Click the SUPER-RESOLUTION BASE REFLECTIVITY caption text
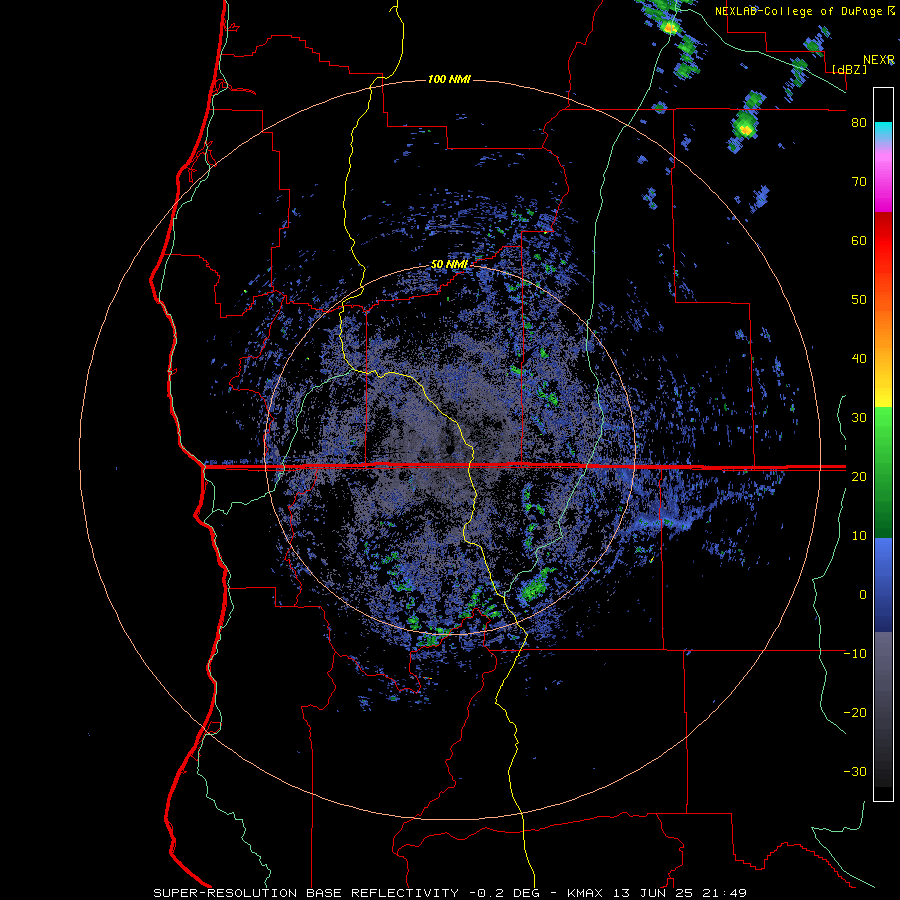Screen dimensions: 900x900 306,893
